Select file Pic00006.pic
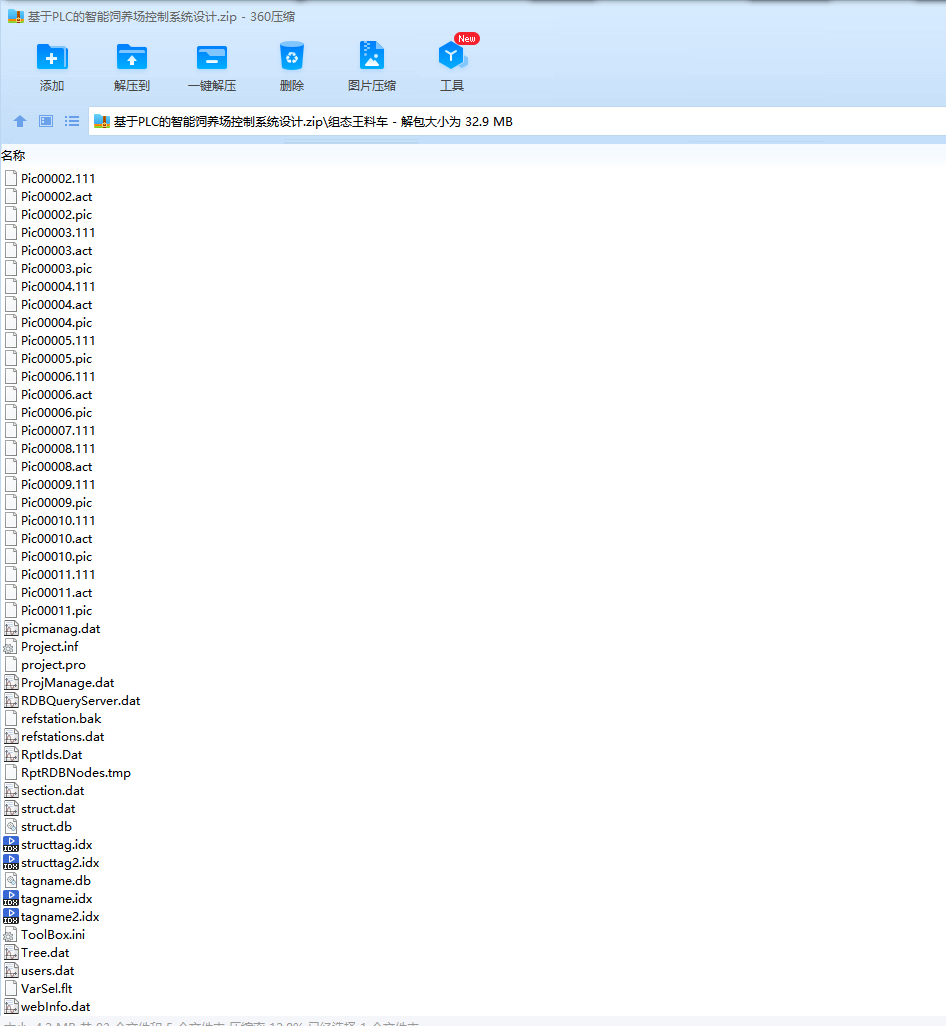This screenshot has height=1026, width=946. 48,412
